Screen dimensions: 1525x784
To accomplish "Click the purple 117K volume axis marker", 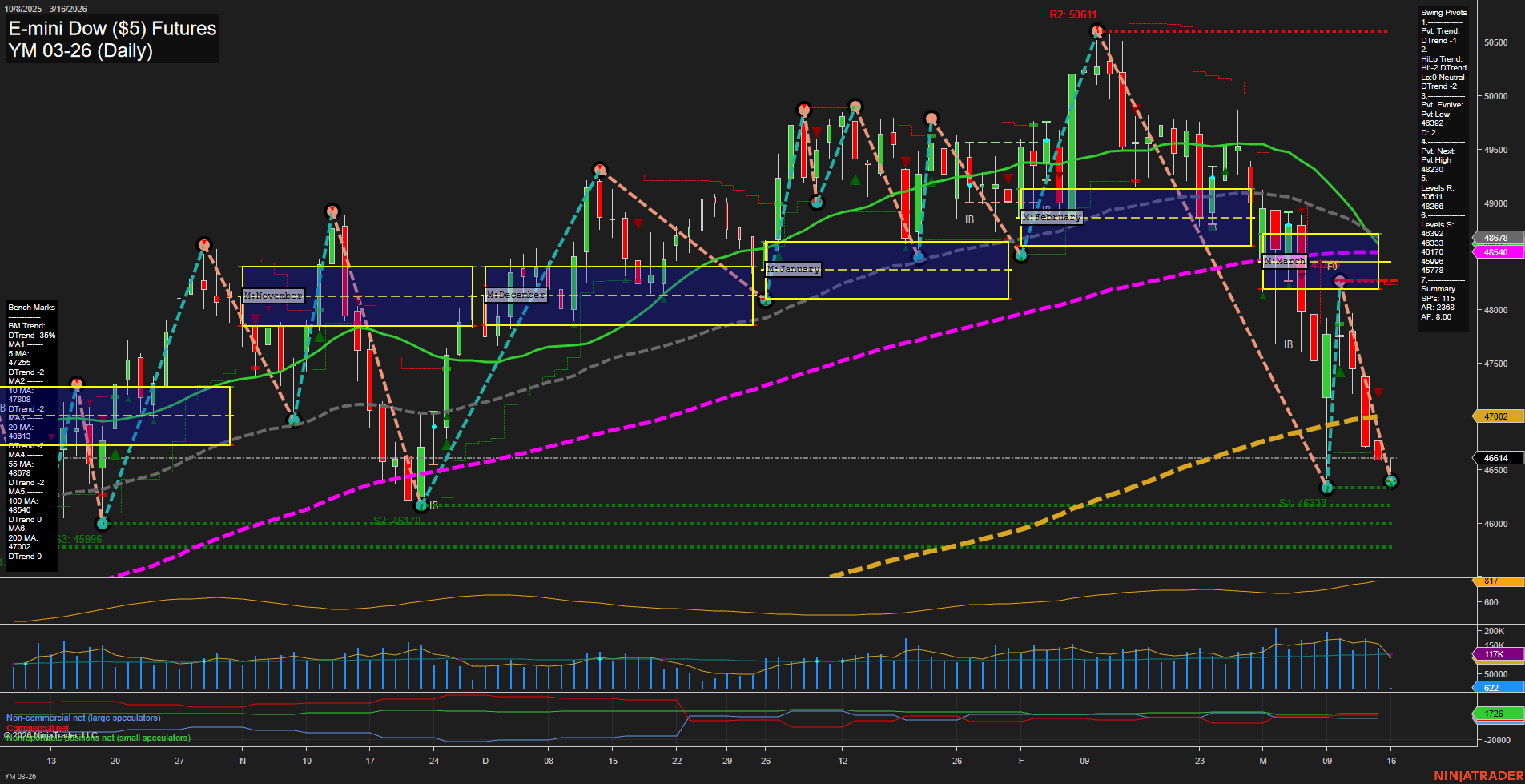I will point(1495,655).
